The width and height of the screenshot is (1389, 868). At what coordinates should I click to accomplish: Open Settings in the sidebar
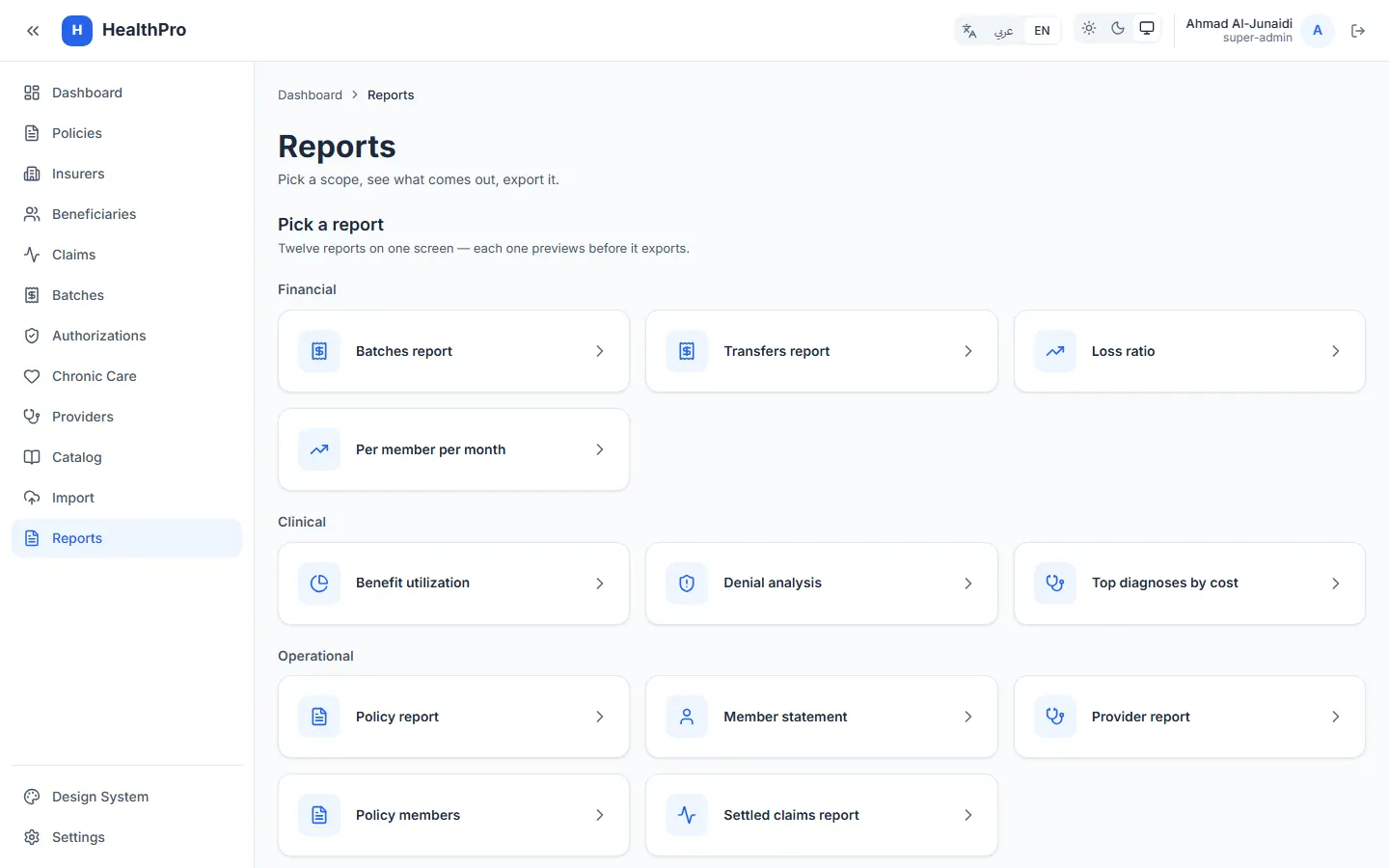tap(126, 837)
